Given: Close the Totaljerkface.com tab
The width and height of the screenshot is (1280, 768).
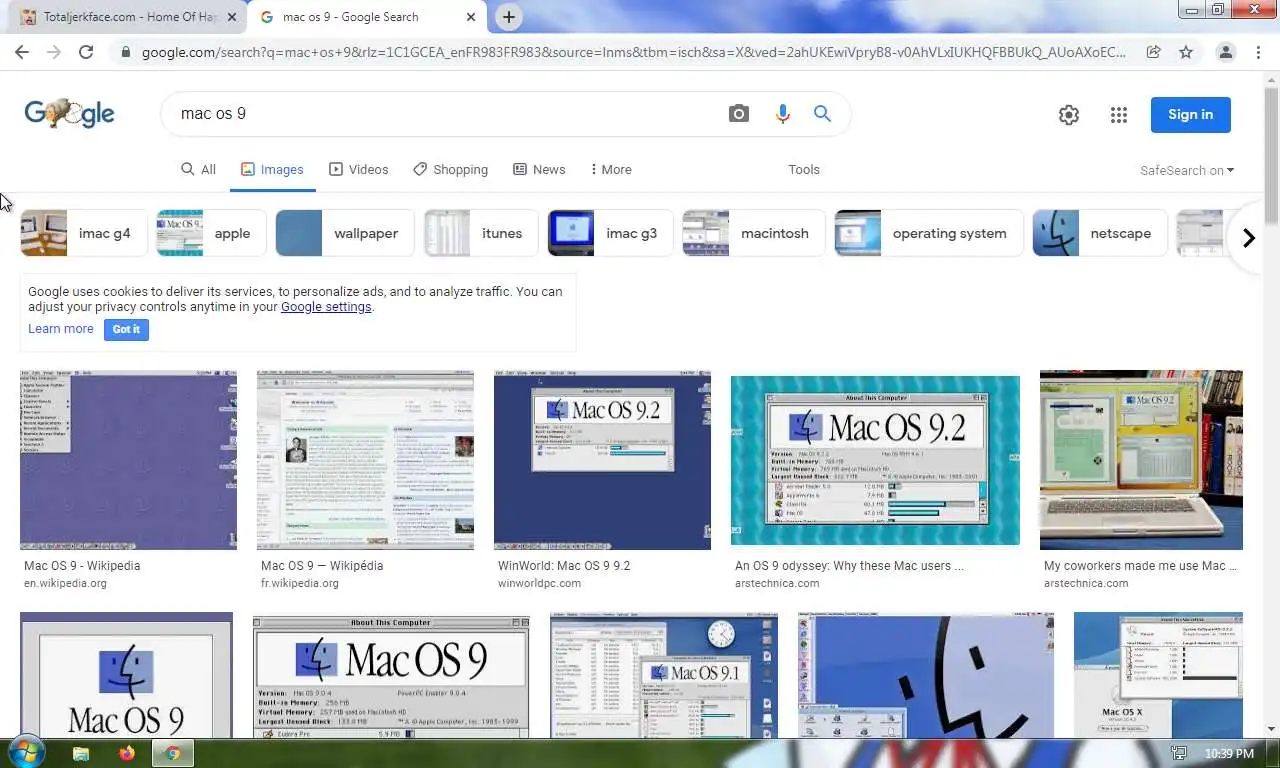Looking at the screenshot, I should [x=232, y=17].
